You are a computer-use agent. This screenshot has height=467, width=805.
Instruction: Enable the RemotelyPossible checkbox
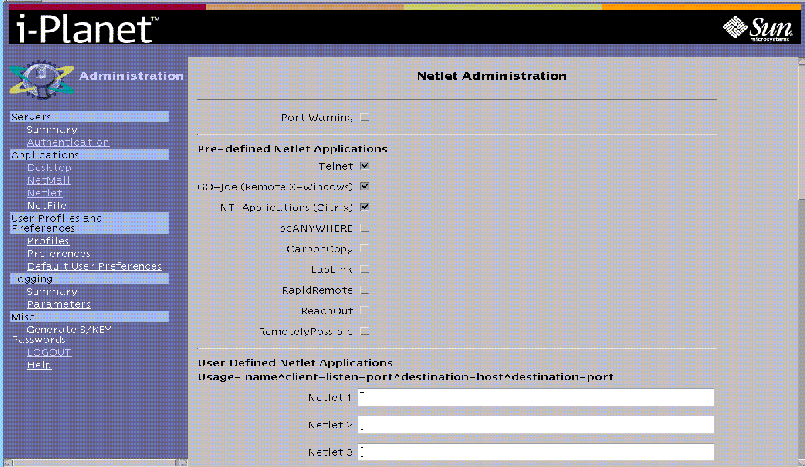point(365,332)
